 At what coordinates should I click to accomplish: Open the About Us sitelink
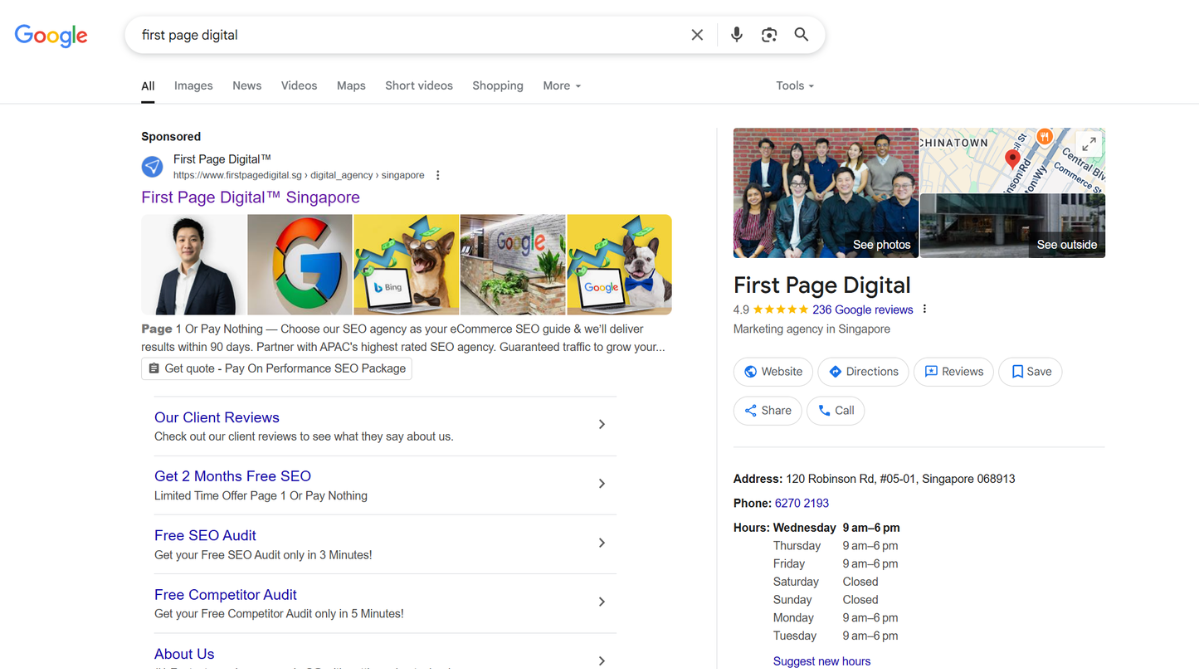(184, 654)
